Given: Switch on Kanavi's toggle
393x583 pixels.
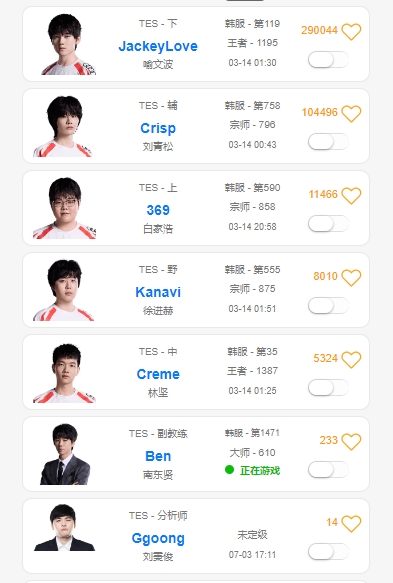Looking at the screenshot, I should [328, 306].
